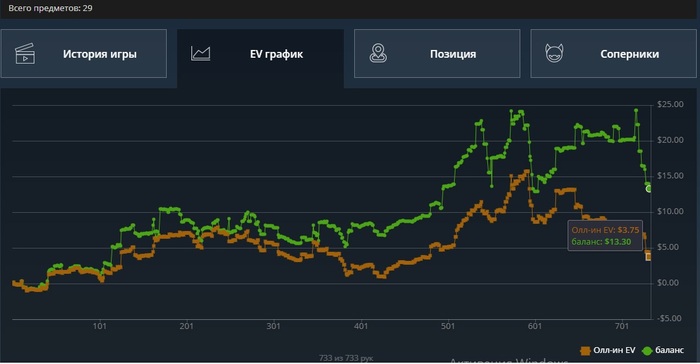Click the line chart icon
700x364 pixels.
200,54
